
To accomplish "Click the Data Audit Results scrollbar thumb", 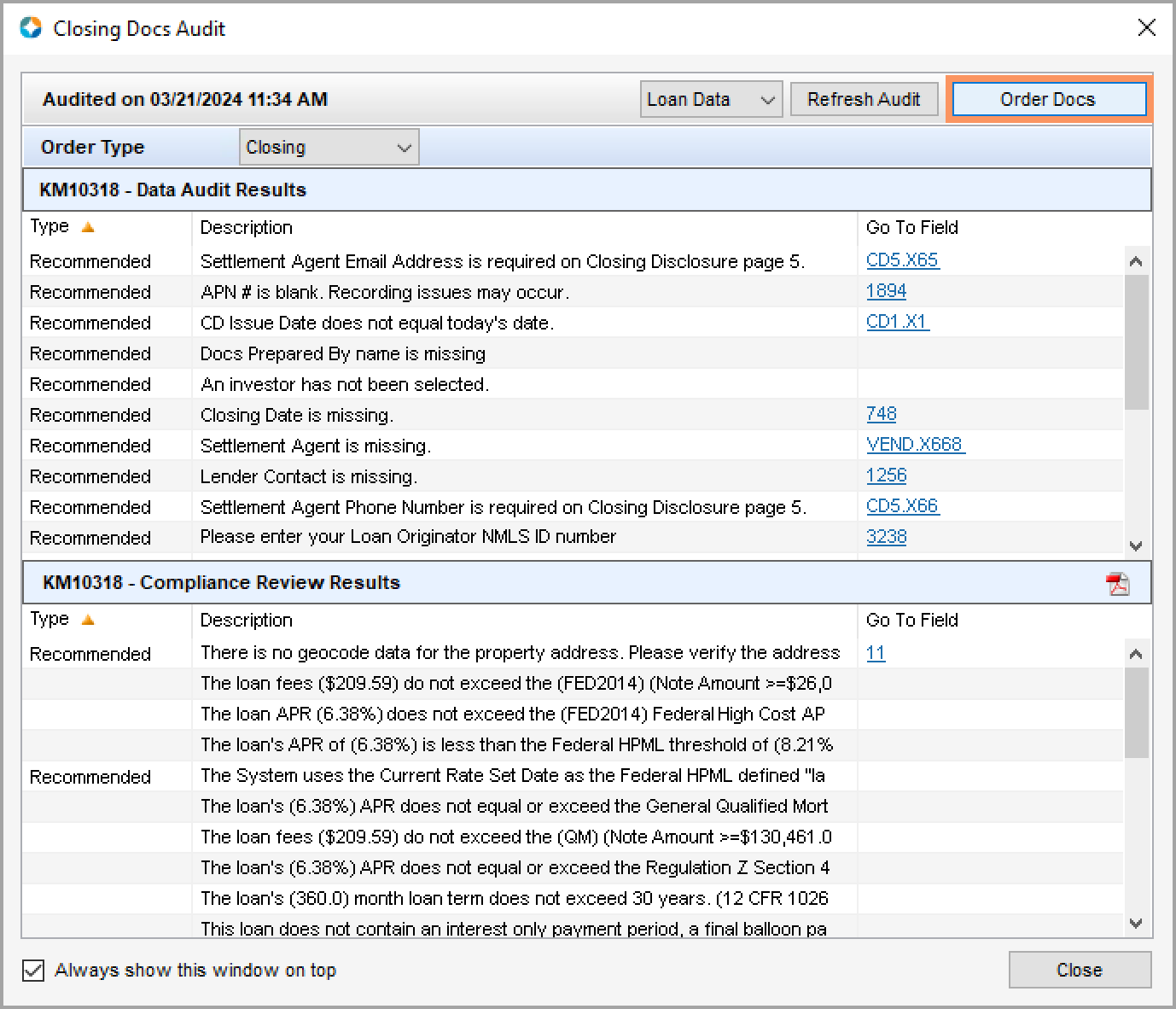I will (1136, 341).
